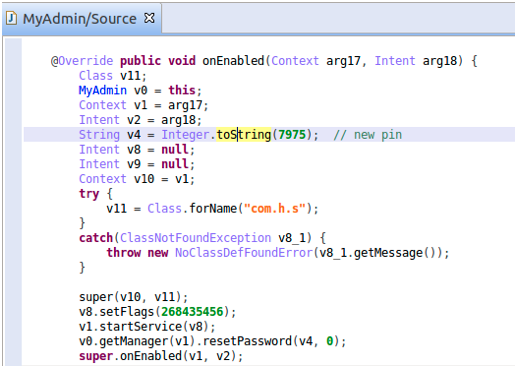This screenshot has width=516, height=369.
Task: Click the "Context v10 = v1" line
Action: [137, 179]
